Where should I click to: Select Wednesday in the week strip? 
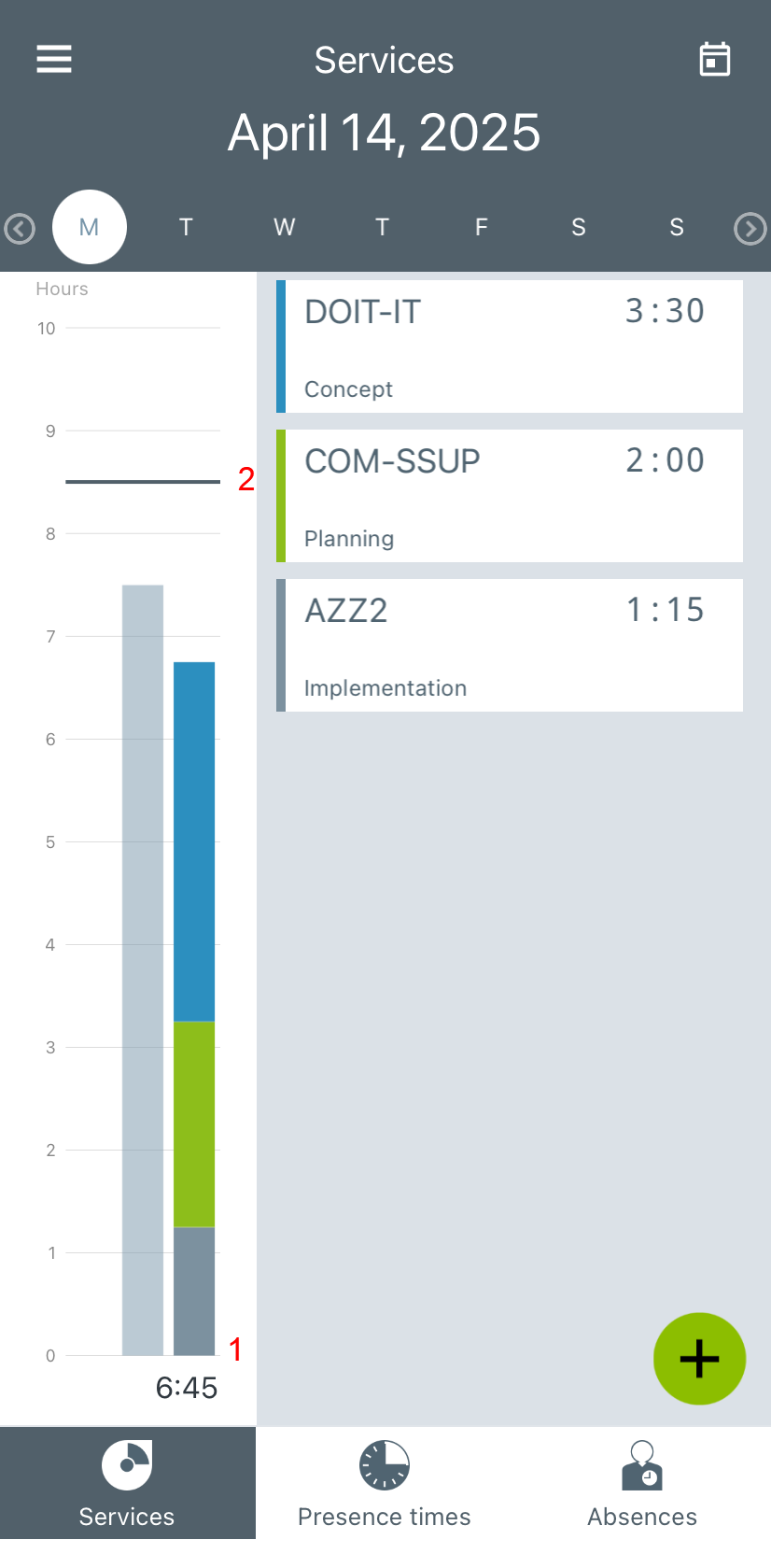(285, 227)
